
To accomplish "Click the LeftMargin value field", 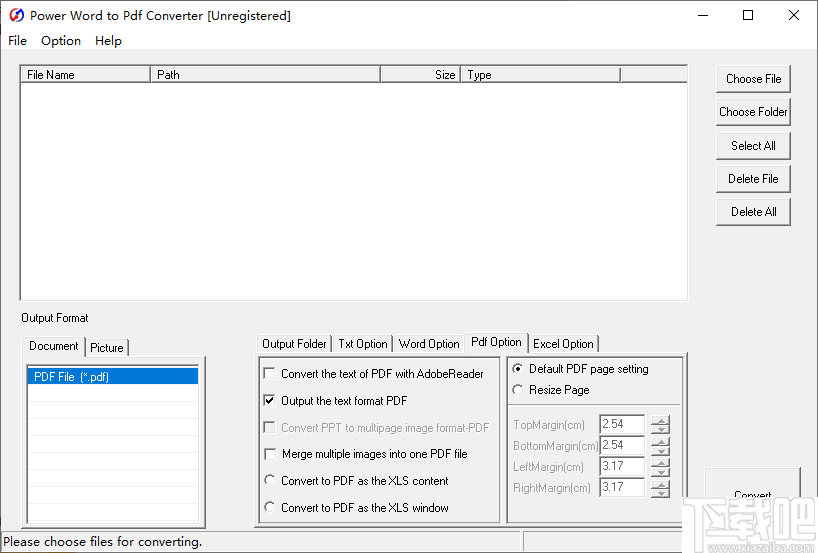I will click(x=622, y=466).
